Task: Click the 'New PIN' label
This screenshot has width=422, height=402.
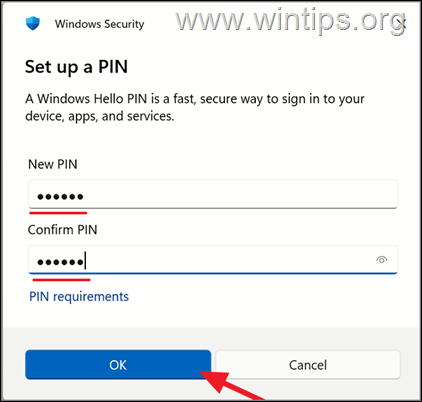Action: tap(53, 164)
